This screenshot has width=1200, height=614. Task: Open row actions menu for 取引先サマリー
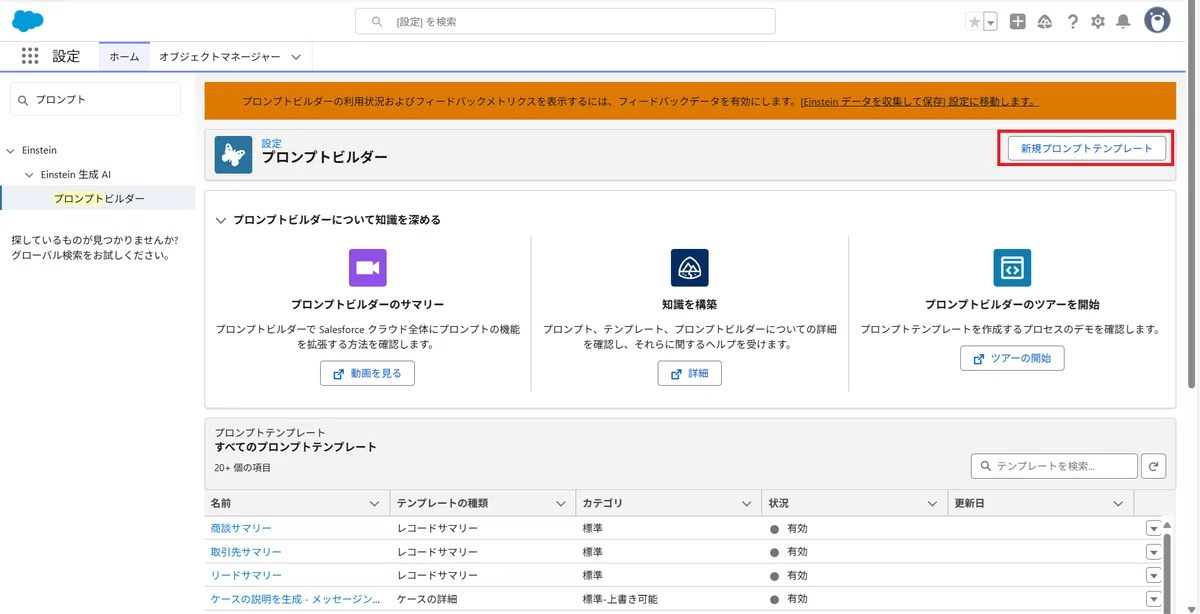(1153, 552)
